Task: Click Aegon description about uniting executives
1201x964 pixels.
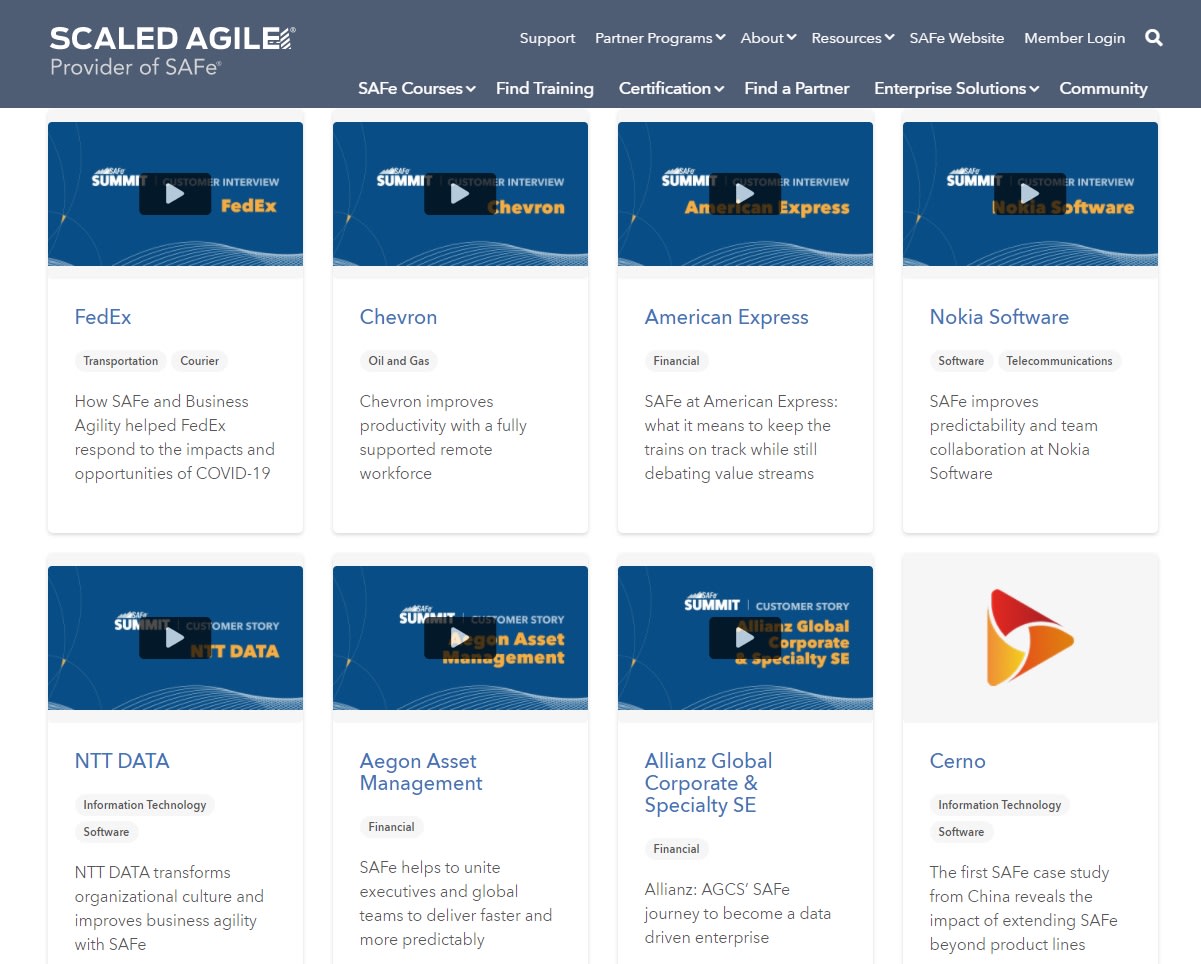Action: tap(456, 903)
